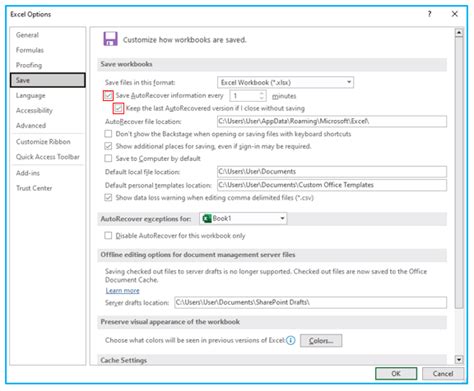Enable Don't show the Backstage checkbox
This screenshot has height=391, width=474.
pyautogui.click(x=108, y=134)
